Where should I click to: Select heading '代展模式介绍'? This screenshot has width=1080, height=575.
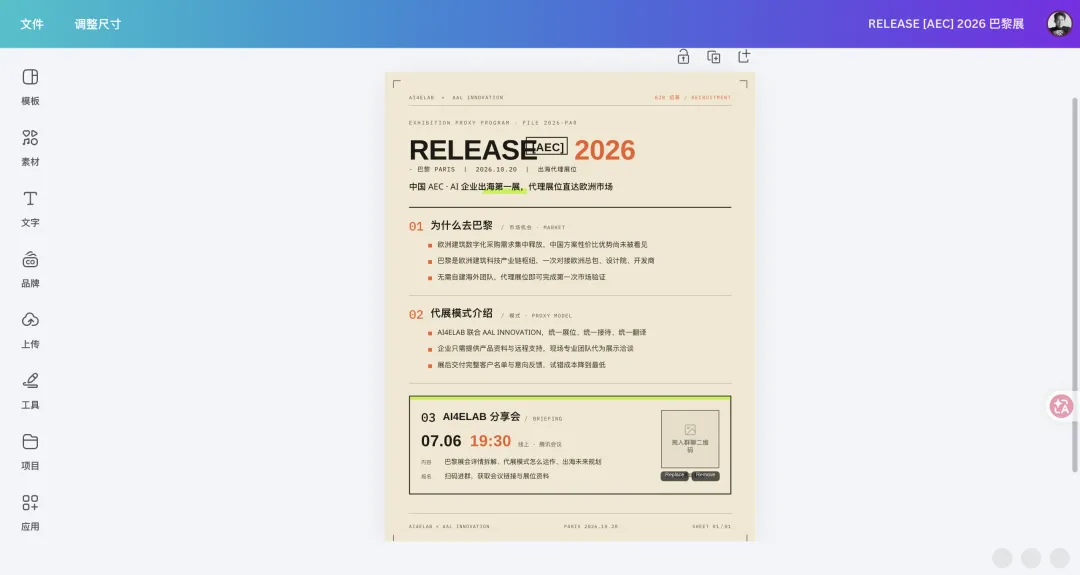click(461, 313)
